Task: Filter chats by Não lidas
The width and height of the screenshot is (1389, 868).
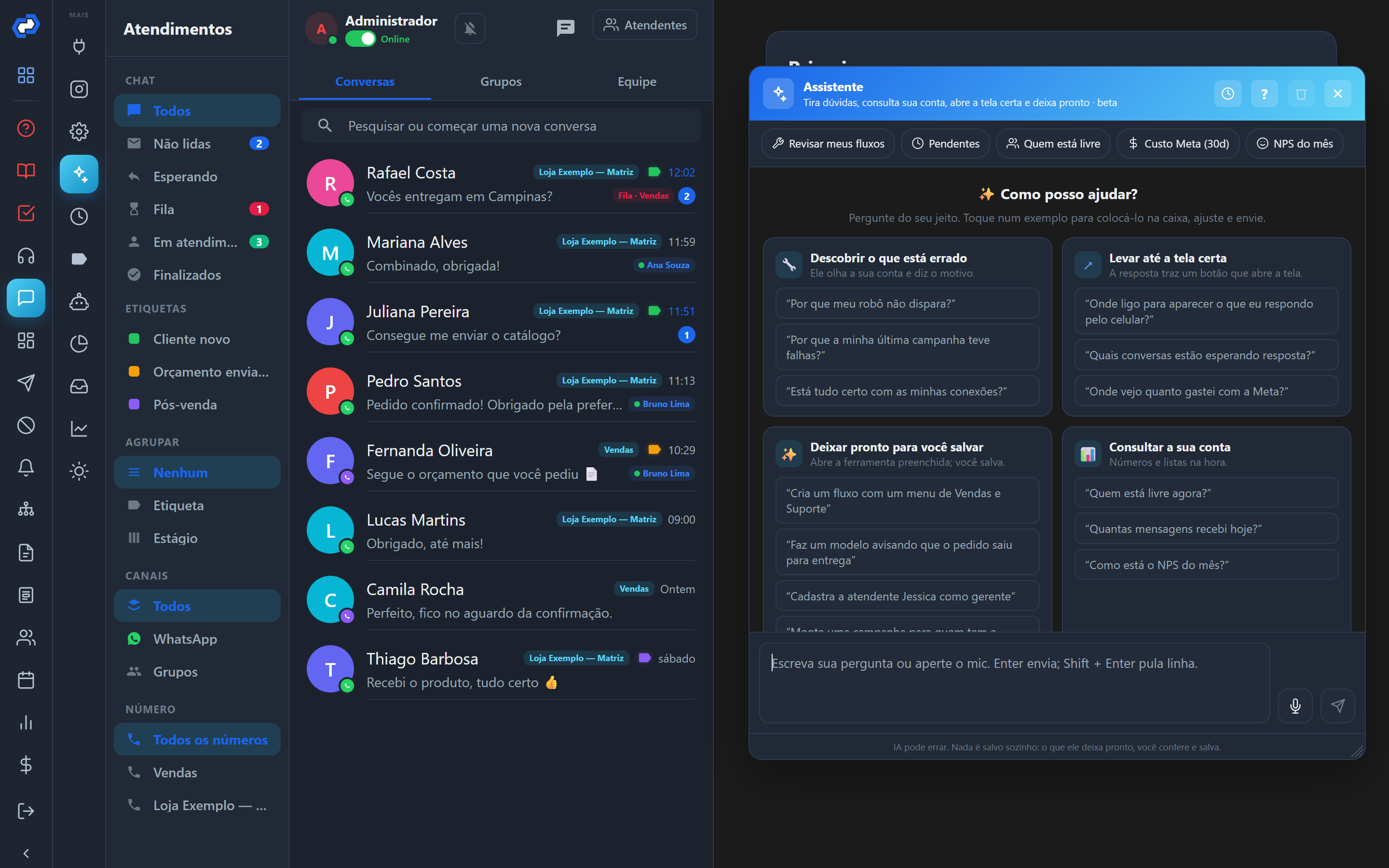Action: [197, 144]
